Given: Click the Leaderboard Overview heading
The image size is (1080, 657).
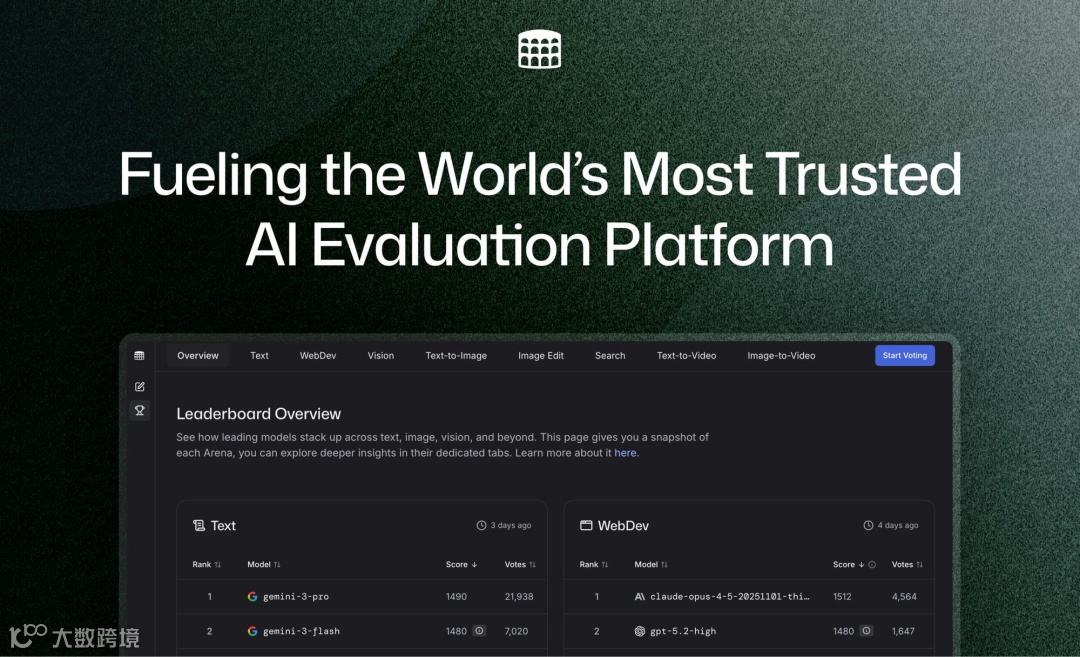Looking at the screenshot, I should point(258,414).
